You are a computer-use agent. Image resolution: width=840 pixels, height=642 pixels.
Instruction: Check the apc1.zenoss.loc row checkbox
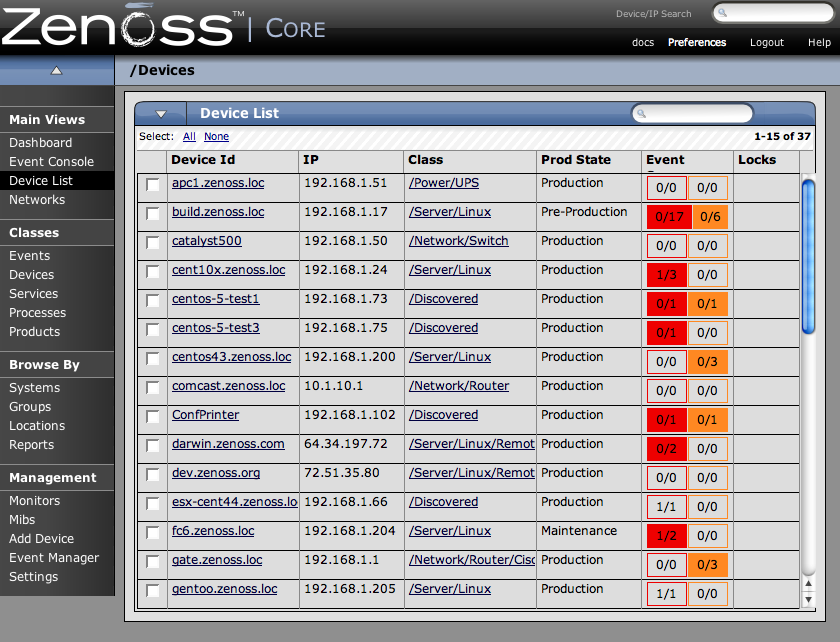(x=153, y=185)
